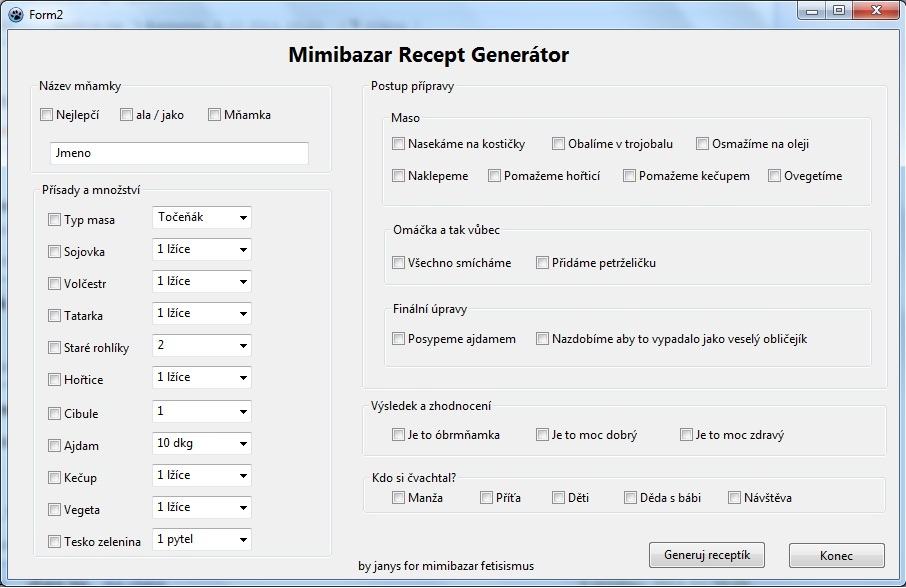Check Pomažeme kečupem option
The width and height of the screenshot is (906, 588).
pos(630,176)
